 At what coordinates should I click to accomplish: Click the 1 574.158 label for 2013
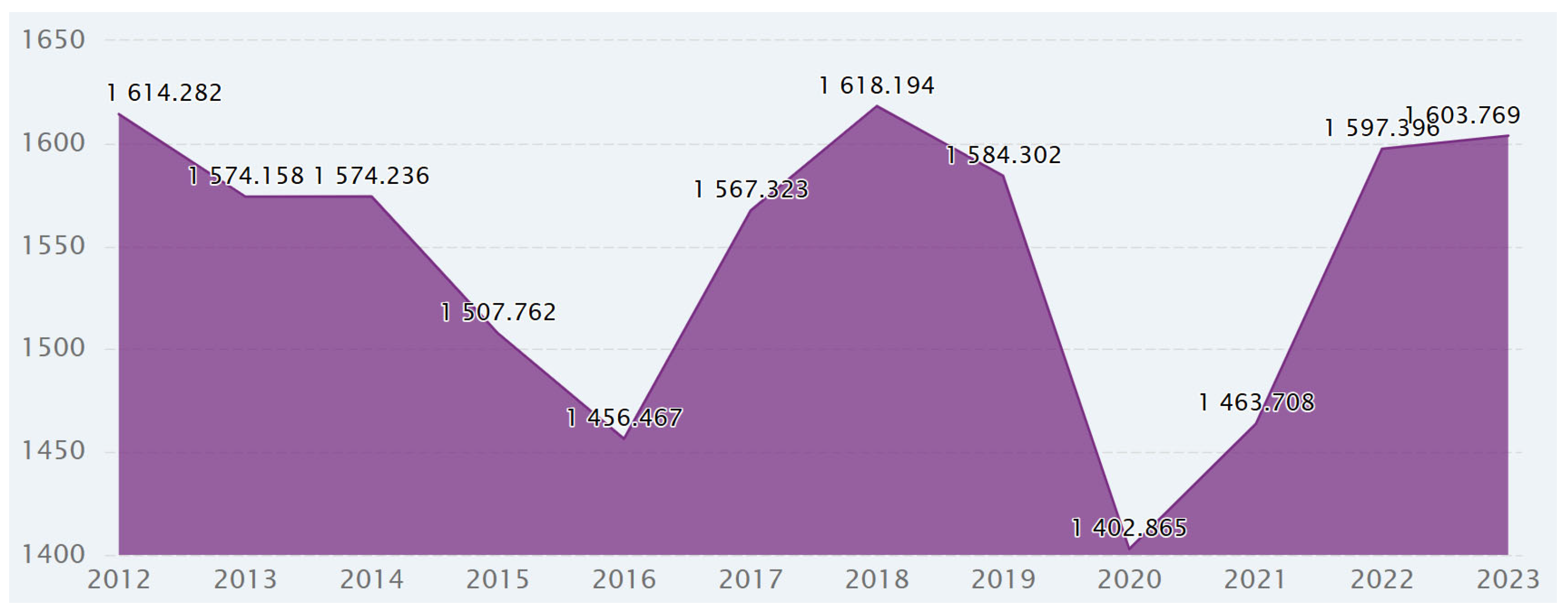tap(246, 176)
